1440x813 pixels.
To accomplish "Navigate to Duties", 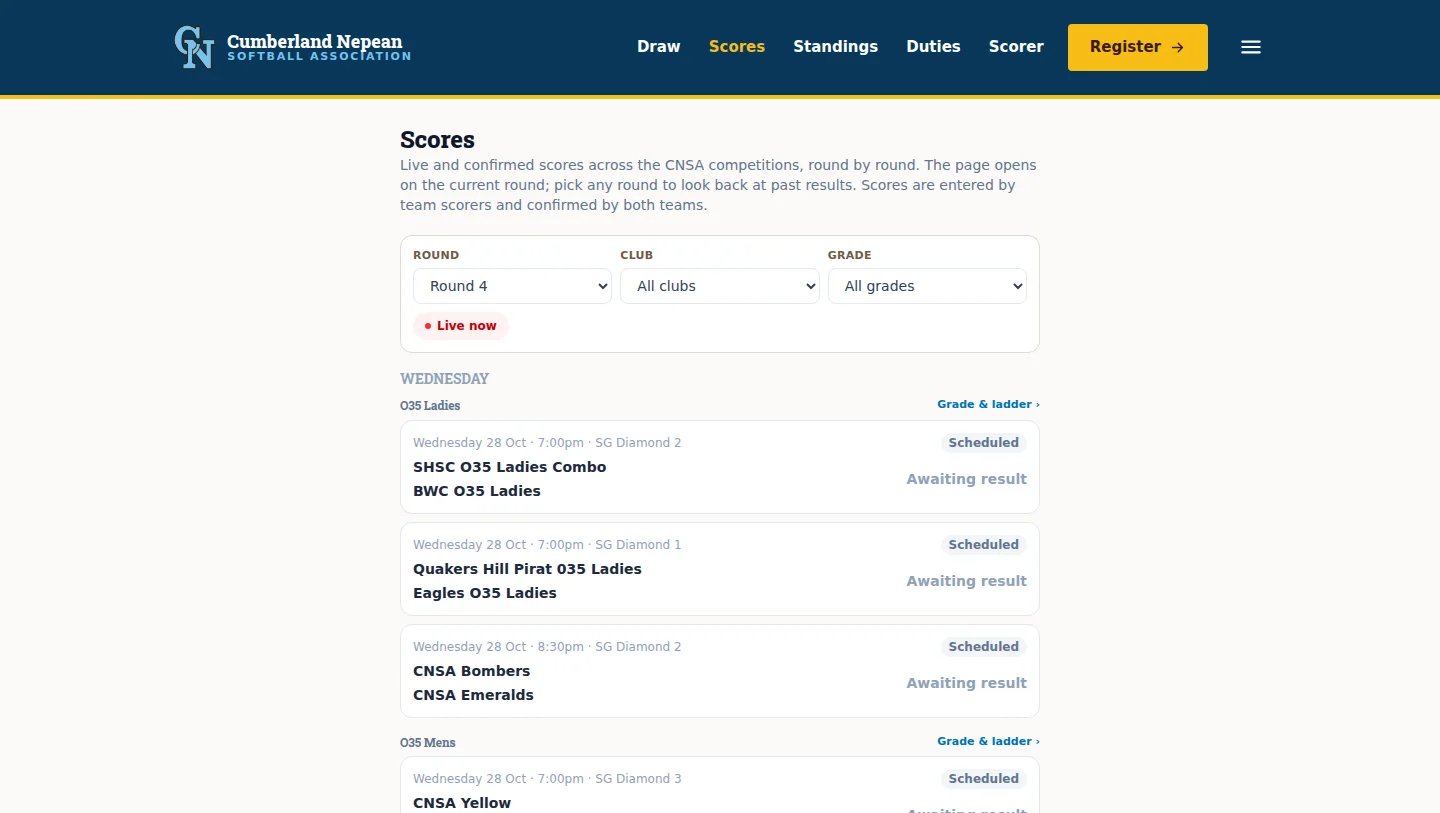I will (x=933, y=47).
